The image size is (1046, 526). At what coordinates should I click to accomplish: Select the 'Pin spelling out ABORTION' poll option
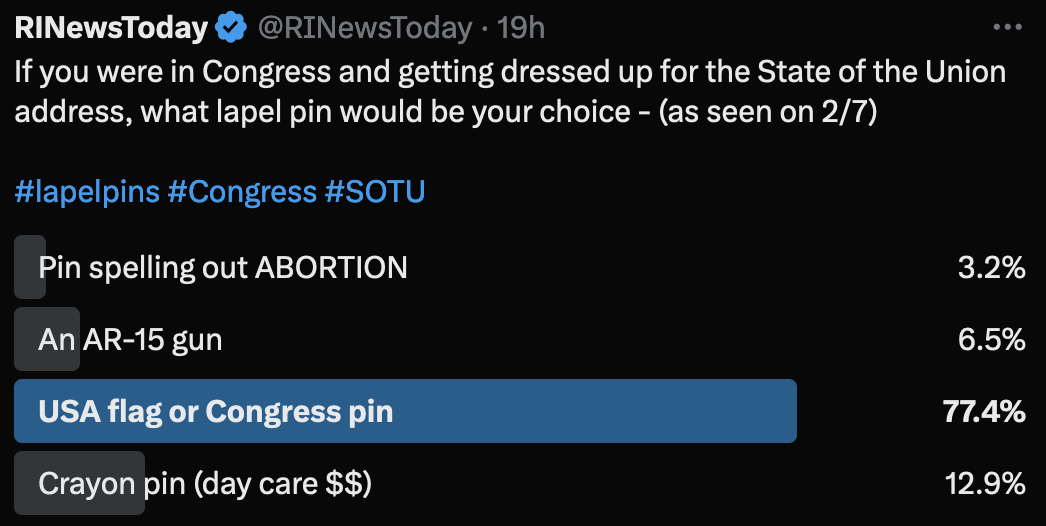tap(223, 268)
